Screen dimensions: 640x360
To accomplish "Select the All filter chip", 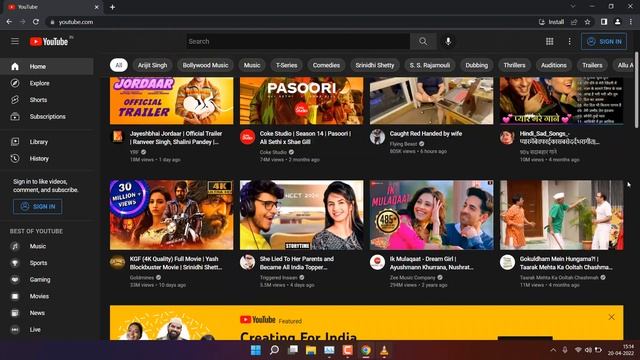I will [119, 65].
